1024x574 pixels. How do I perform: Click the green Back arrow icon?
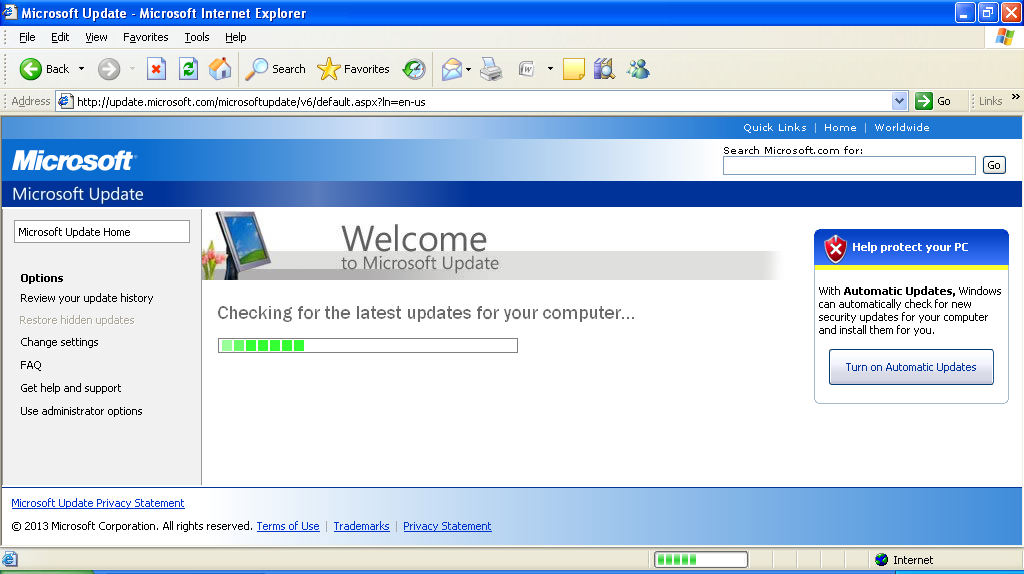[x=30, y=69]
